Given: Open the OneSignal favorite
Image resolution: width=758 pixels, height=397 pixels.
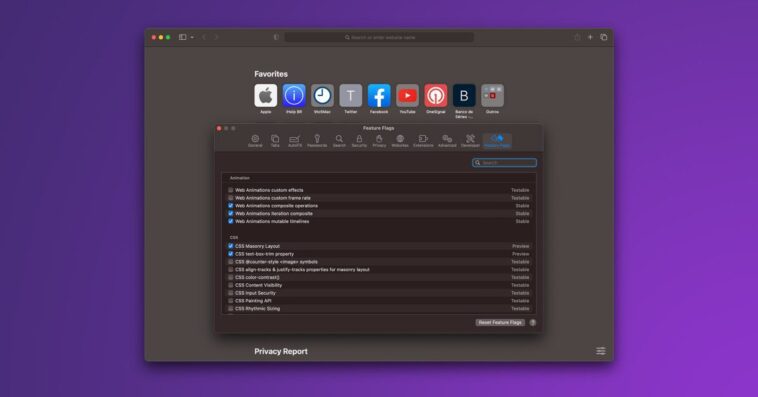Looking at the screenshot, I should (436, 95).
